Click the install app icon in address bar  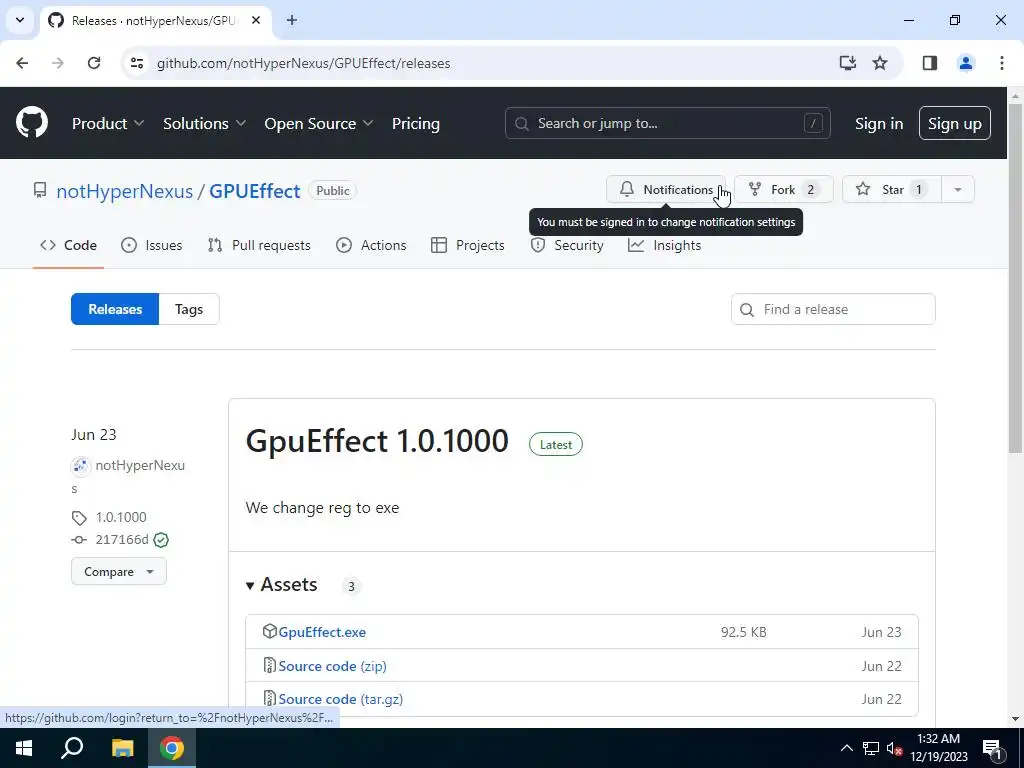click(848, 63)
